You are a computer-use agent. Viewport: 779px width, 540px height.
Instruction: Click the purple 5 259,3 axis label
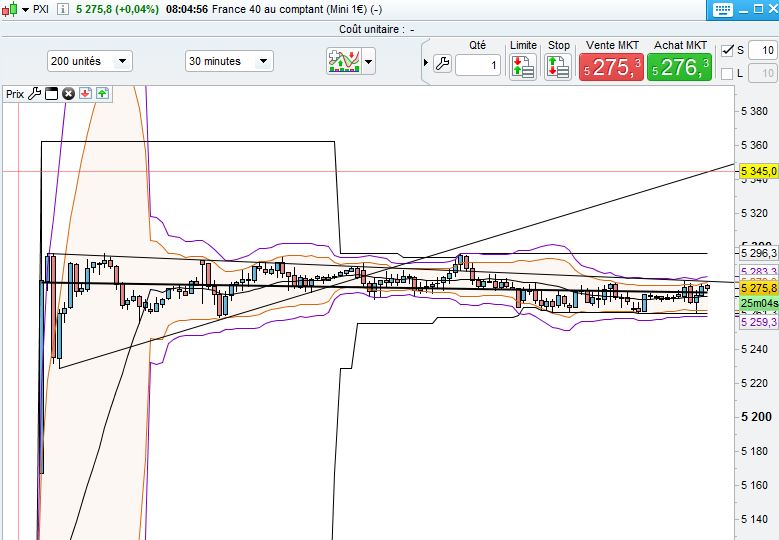[x=759, y=322]
